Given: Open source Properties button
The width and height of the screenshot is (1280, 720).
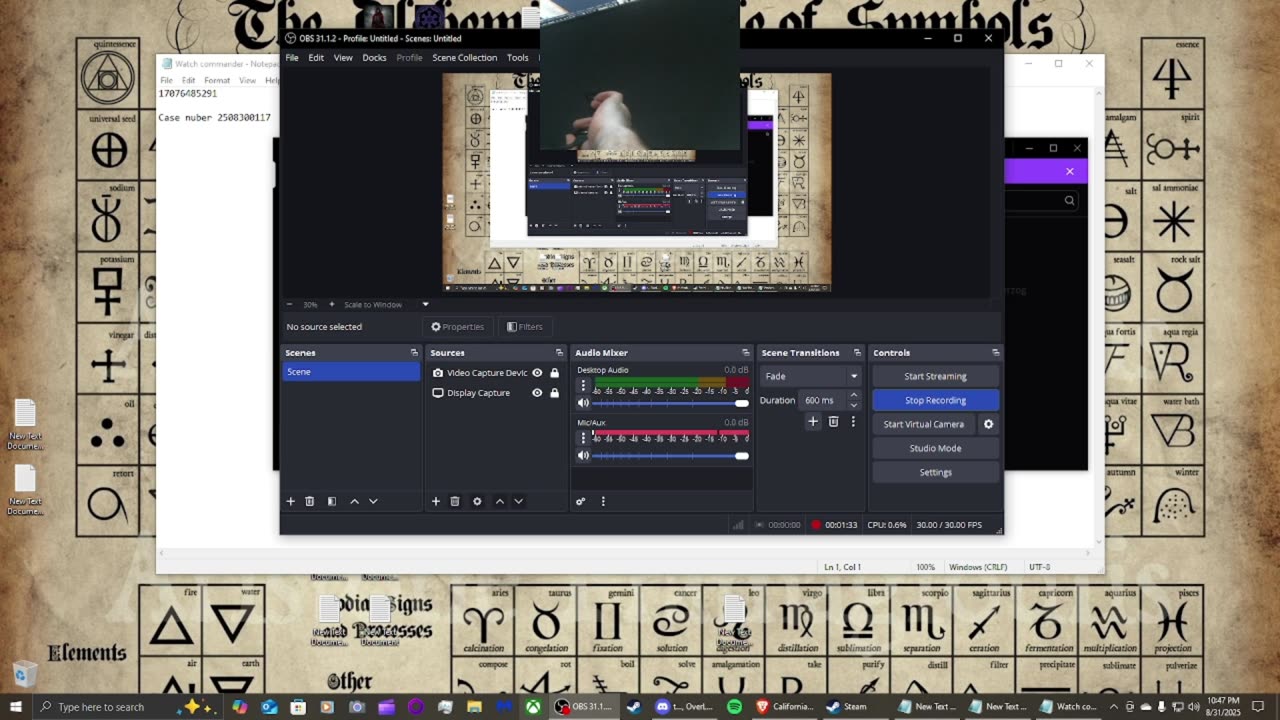Looking at the screenshot, I should (x=458, y=327).
